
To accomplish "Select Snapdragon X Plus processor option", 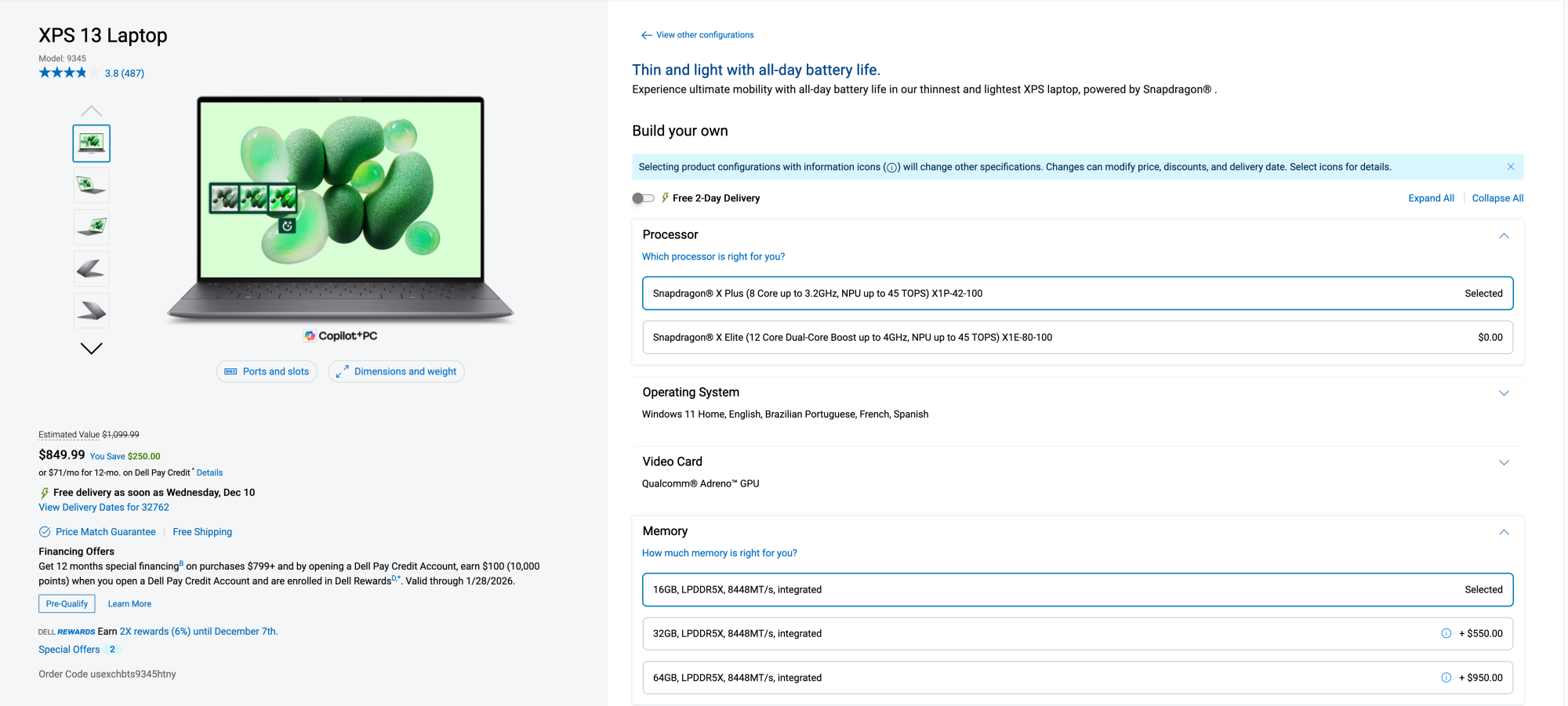I will coord(1077,294).
